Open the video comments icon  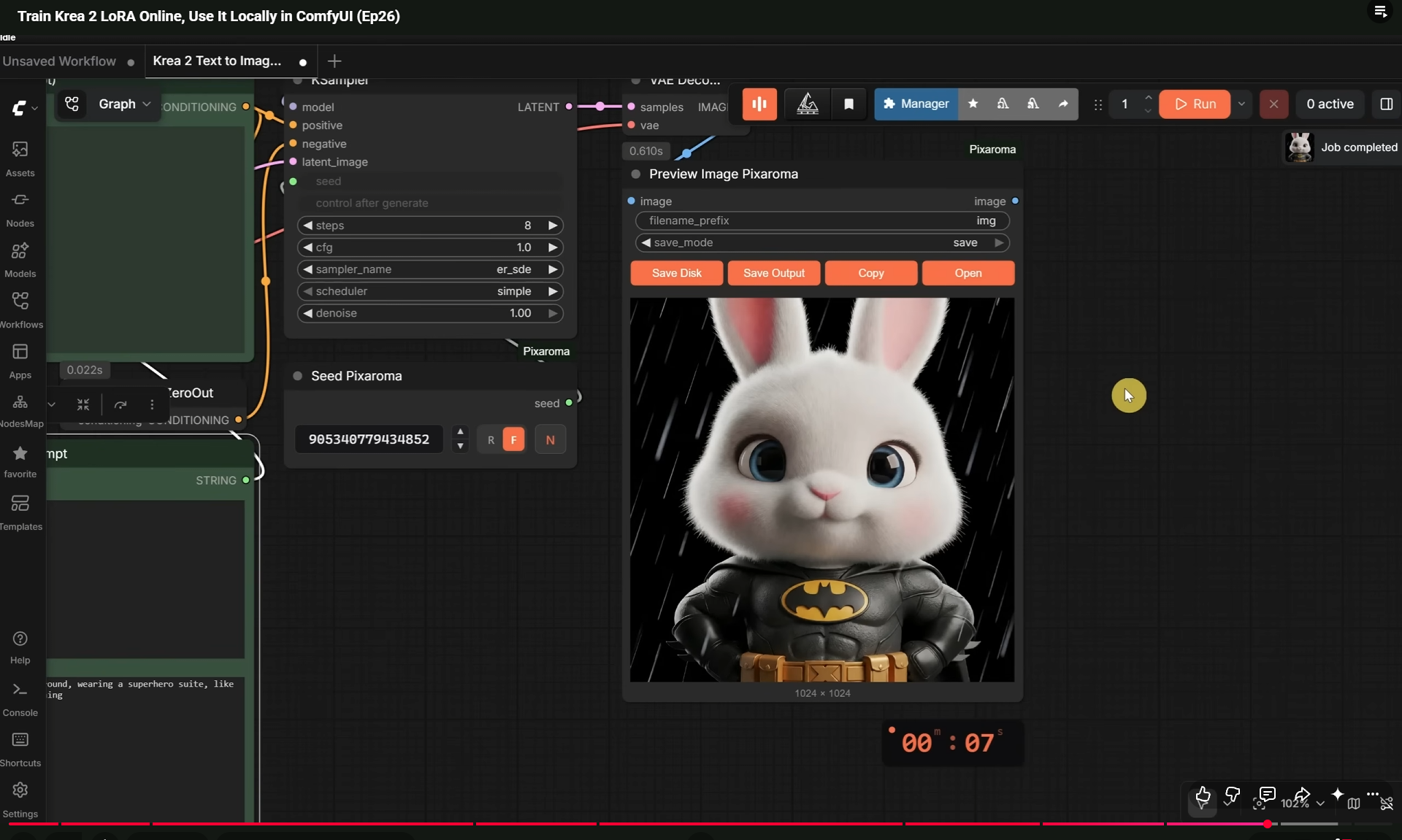click(x=1268, y=794)
